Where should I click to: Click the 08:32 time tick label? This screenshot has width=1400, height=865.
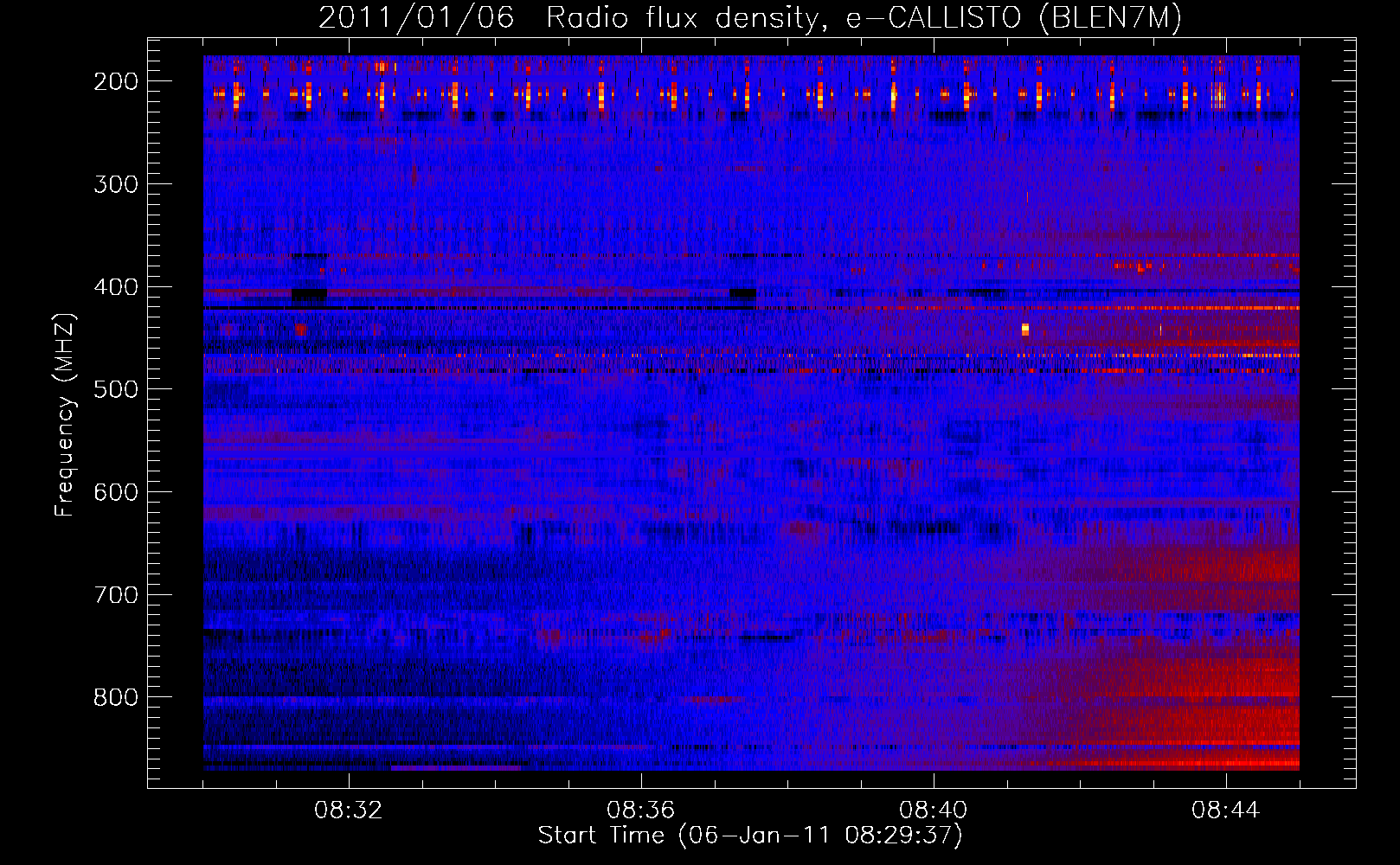coord(349,811)
